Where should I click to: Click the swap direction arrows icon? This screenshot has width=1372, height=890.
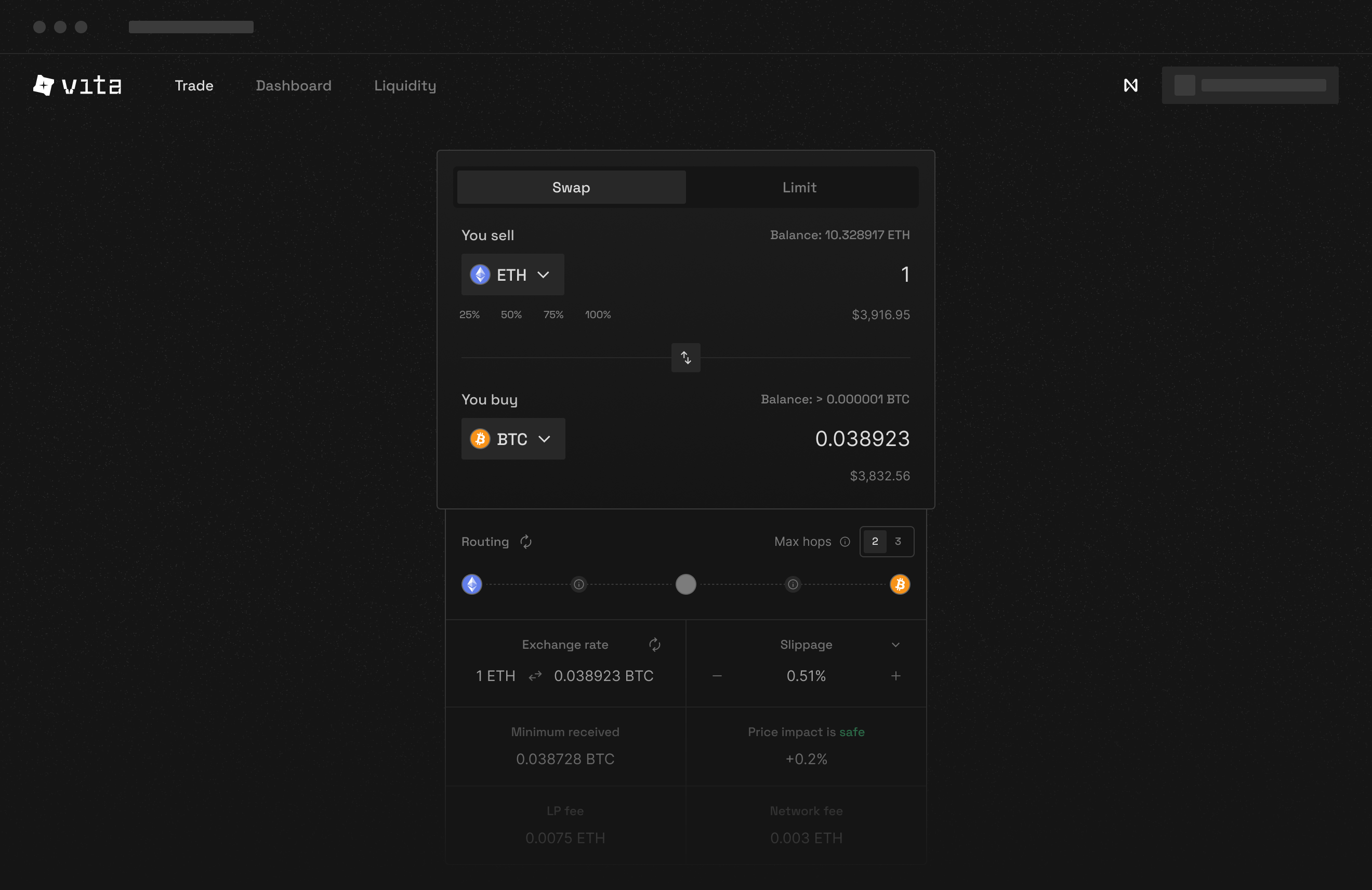685,358
